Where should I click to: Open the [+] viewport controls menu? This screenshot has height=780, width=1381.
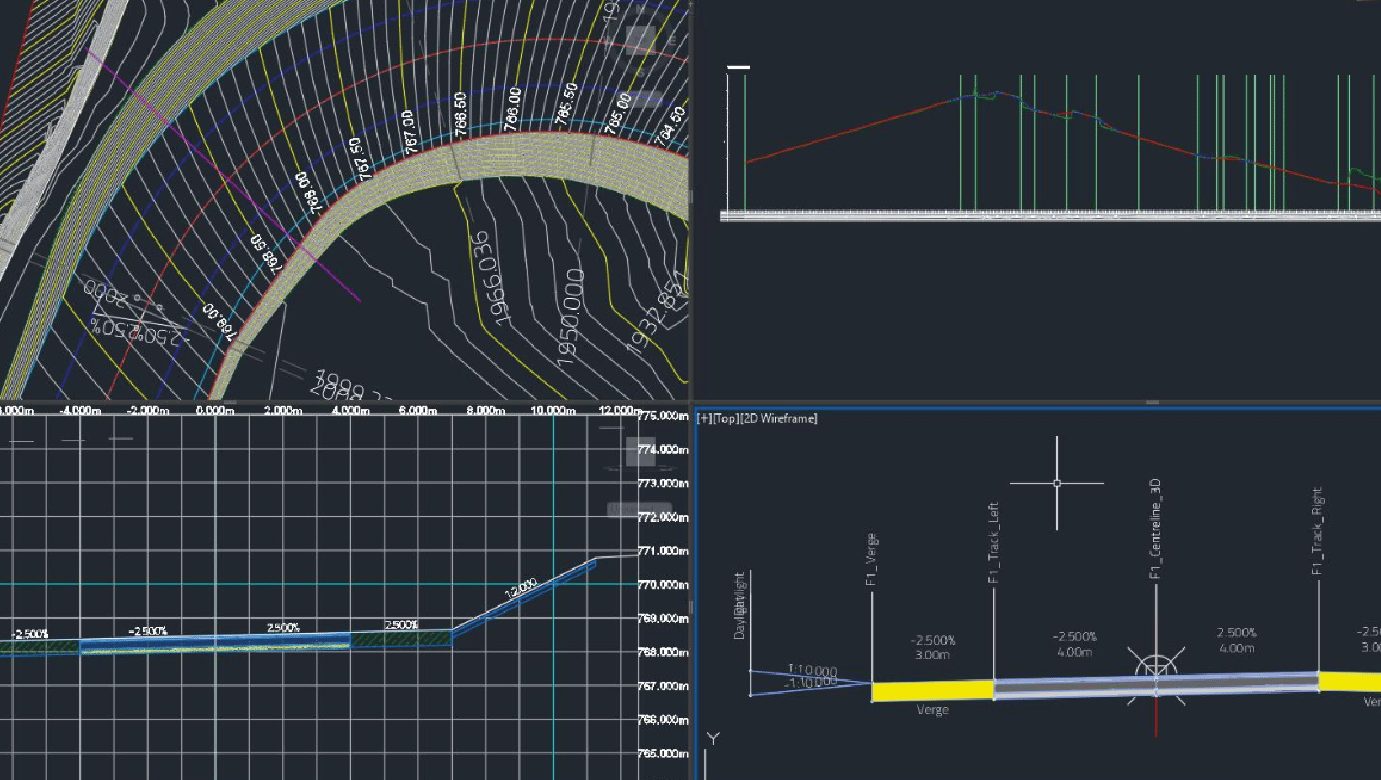tap(702, 419)
